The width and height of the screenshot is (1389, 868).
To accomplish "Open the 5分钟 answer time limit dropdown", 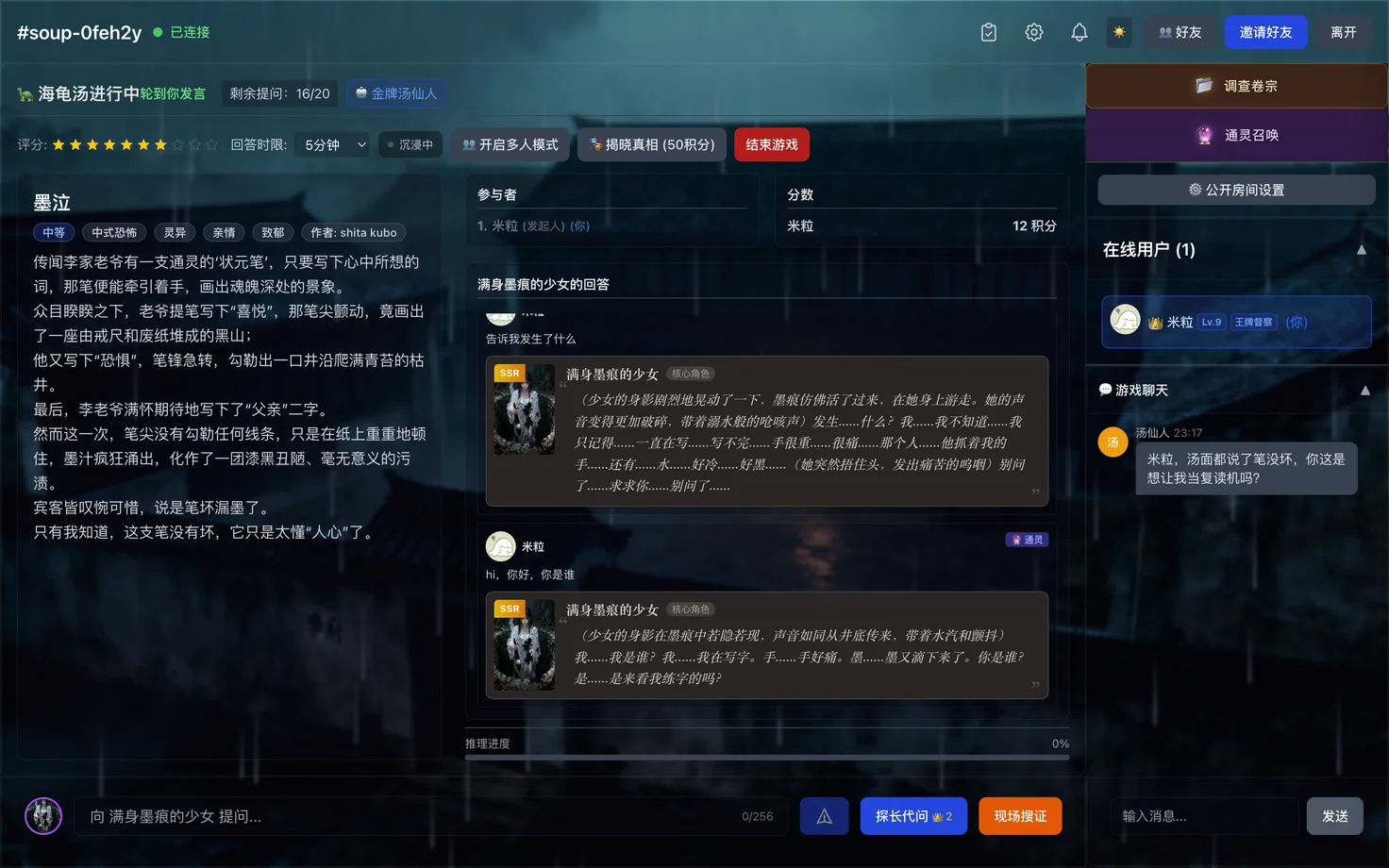I will click(334, 144).
